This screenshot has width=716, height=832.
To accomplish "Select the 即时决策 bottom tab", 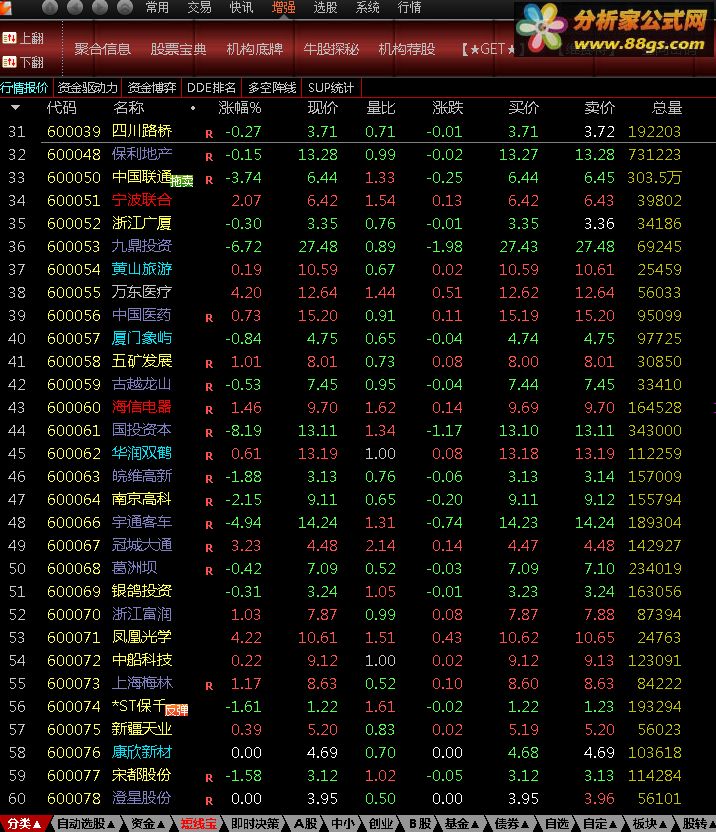I will 255,824.
